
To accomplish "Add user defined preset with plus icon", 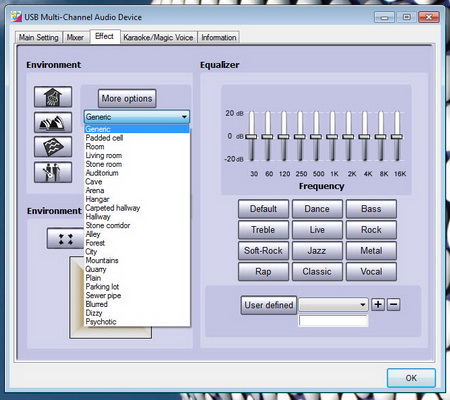I will [378, 304].
